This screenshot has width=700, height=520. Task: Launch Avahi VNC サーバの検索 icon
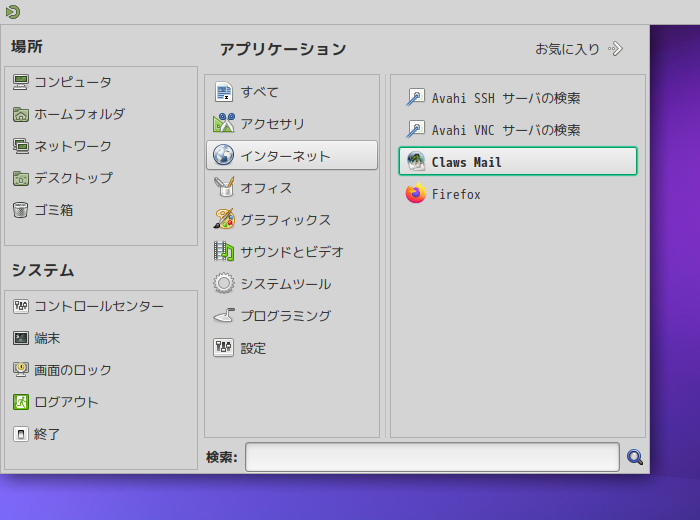click(415, 130)
